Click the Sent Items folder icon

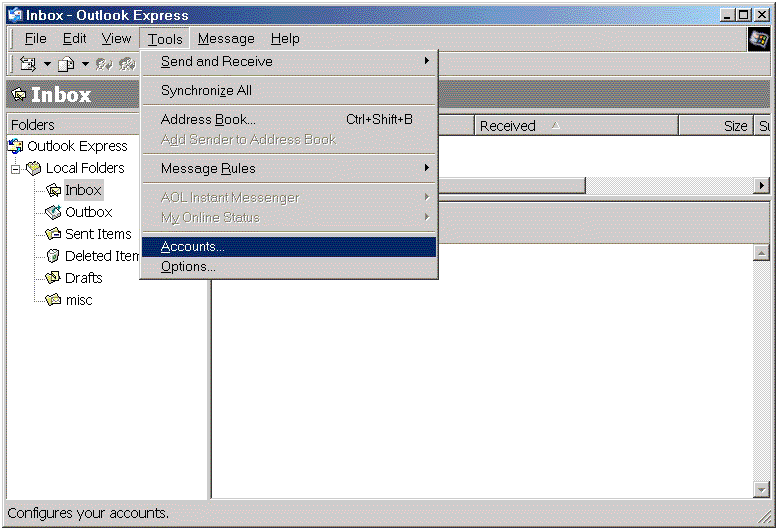(x=53, y=233)
